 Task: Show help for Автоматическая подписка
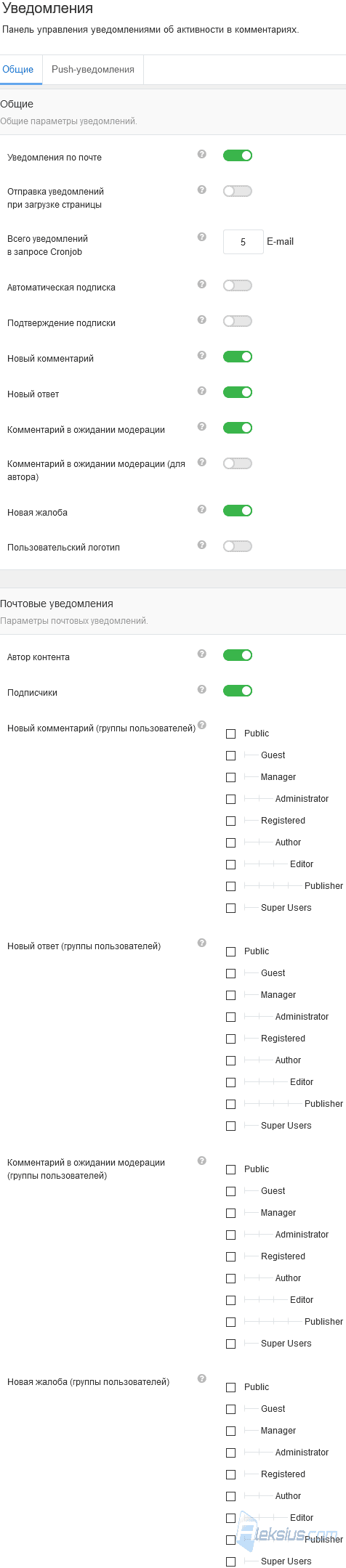(x=202, y=284)
